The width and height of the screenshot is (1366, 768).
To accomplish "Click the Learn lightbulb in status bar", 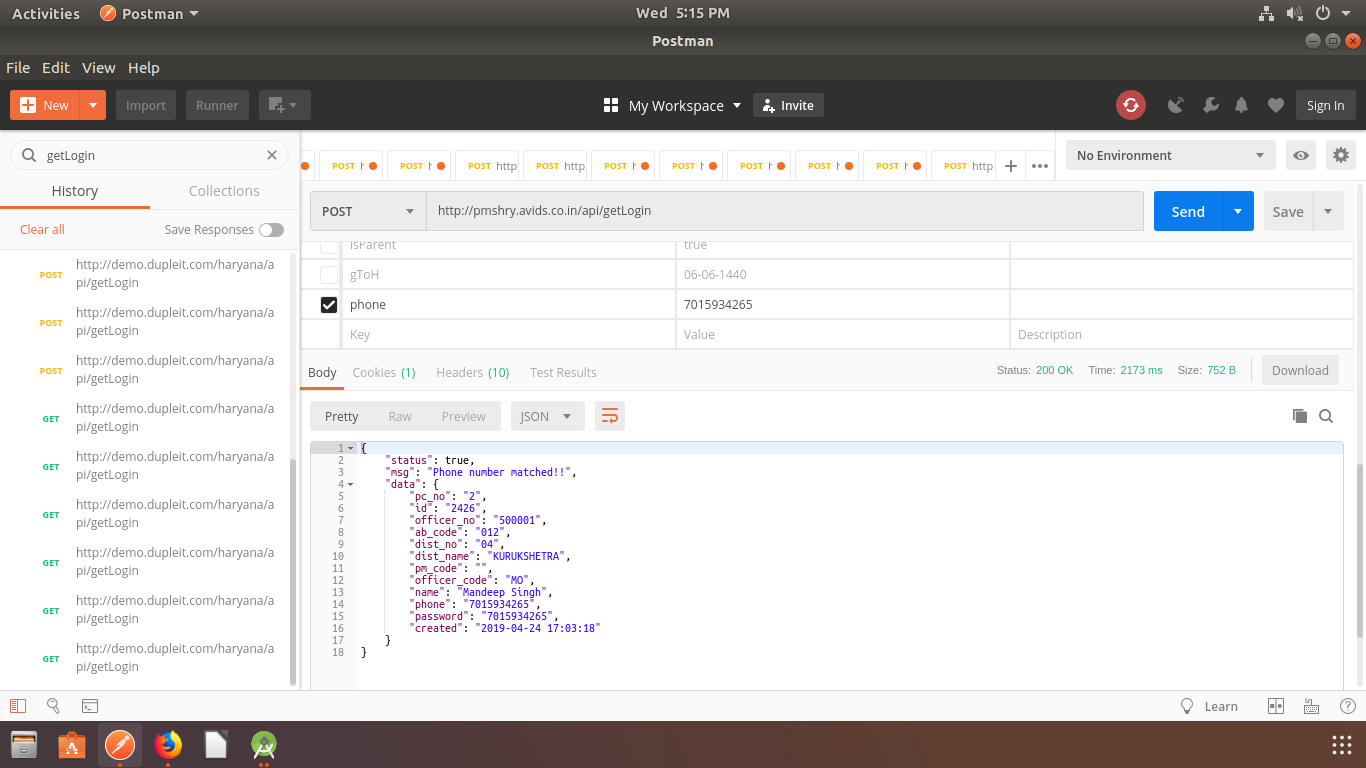I will coord(1187,706).
